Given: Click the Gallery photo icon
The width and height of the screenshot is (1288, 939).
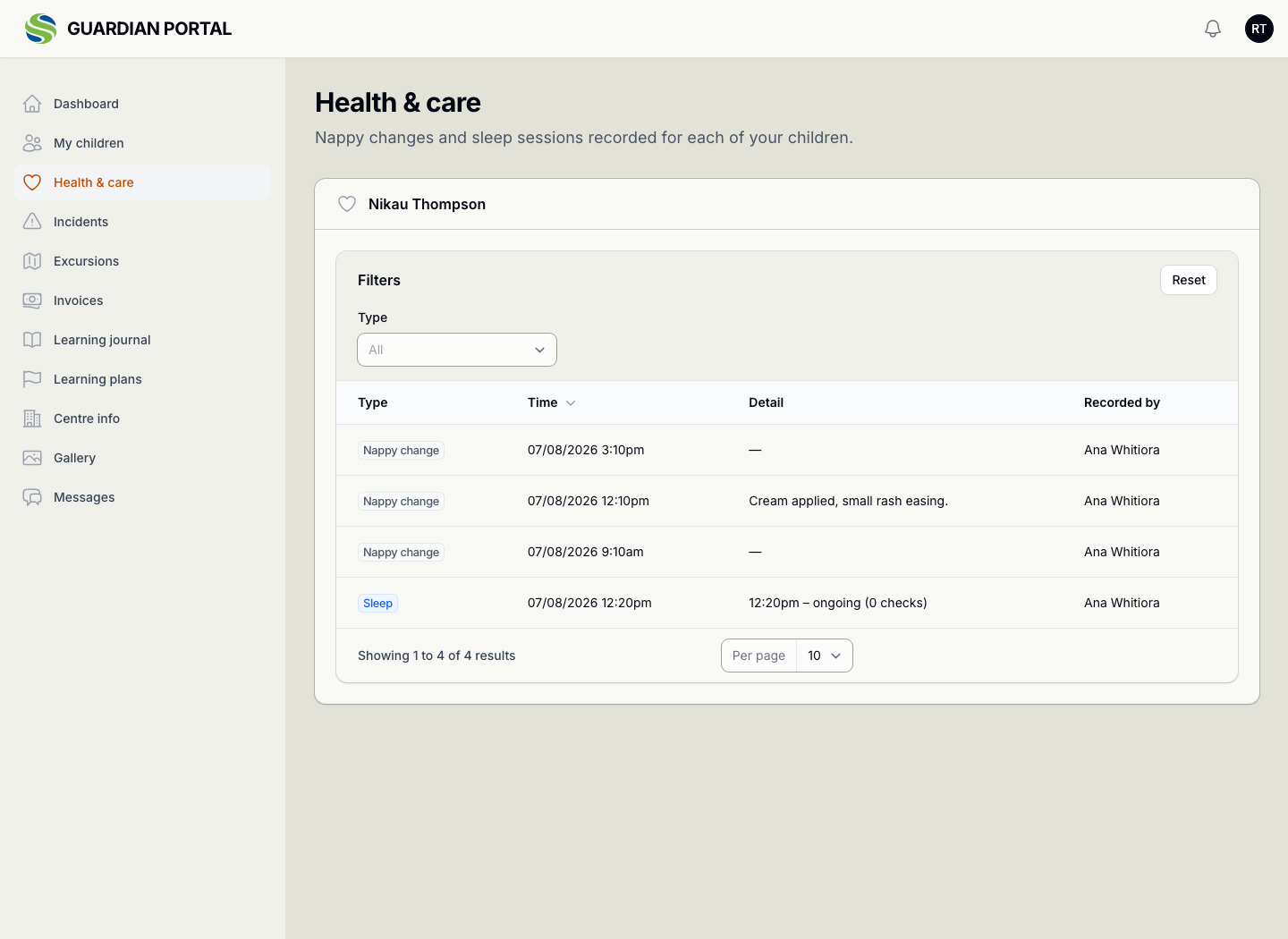Looking at the screenshot, I should pos(32,458).
